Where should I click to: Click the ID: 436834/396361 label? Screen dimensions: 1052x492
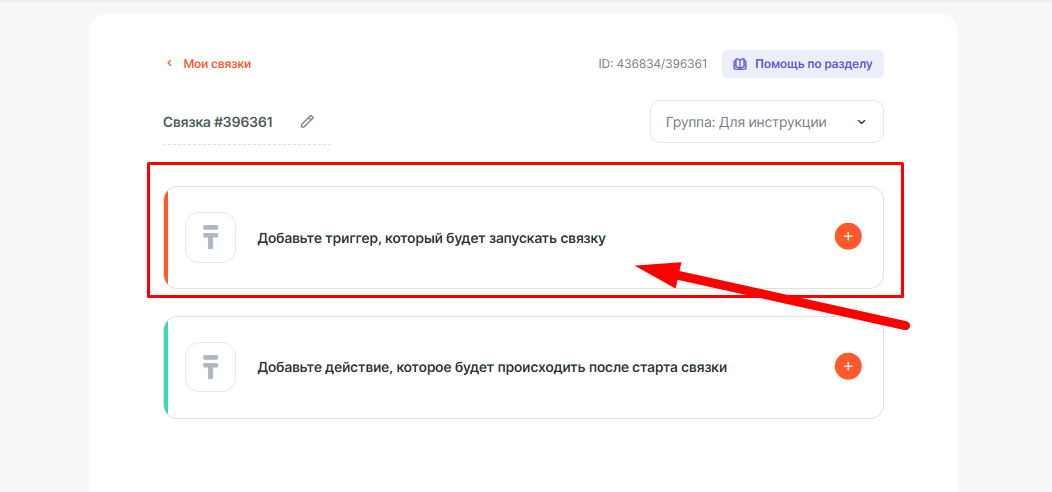pos(652,64)
